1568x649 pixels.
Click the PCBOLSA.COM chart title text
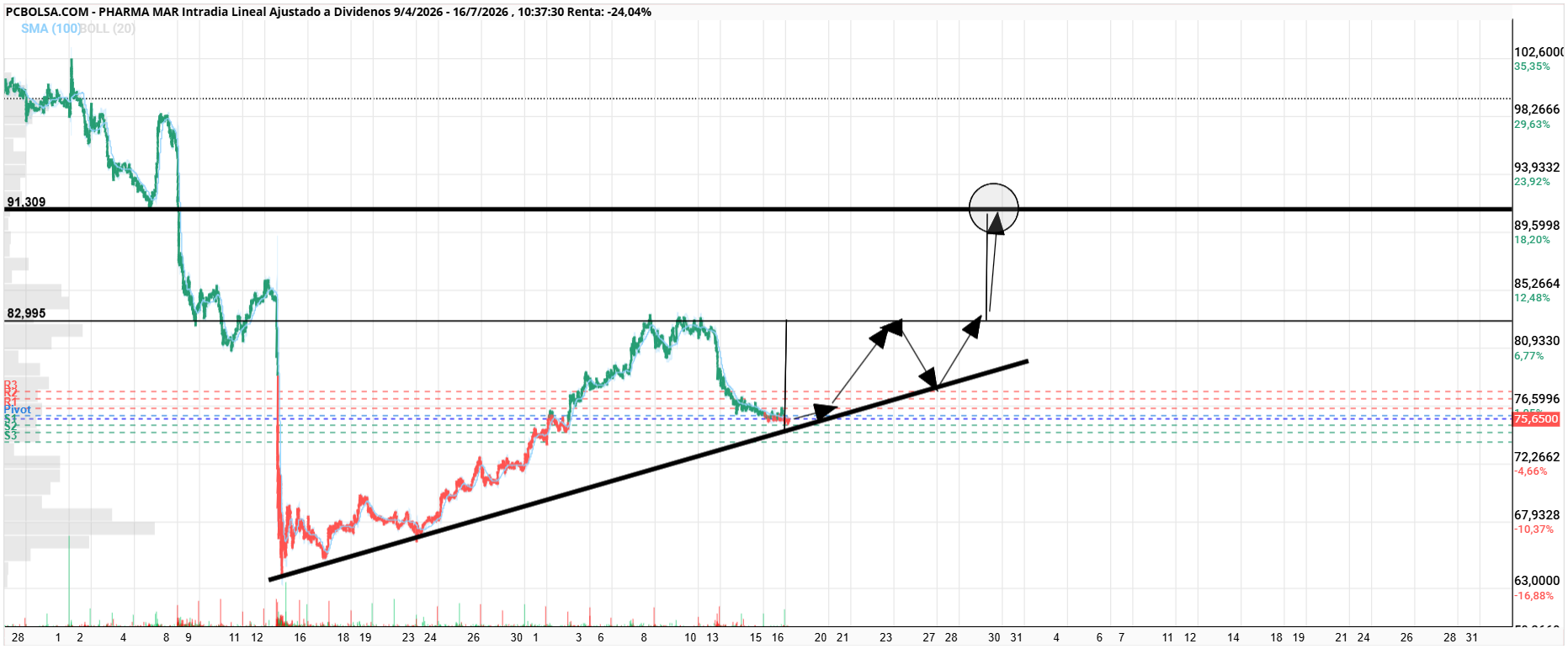click(47, 12)
